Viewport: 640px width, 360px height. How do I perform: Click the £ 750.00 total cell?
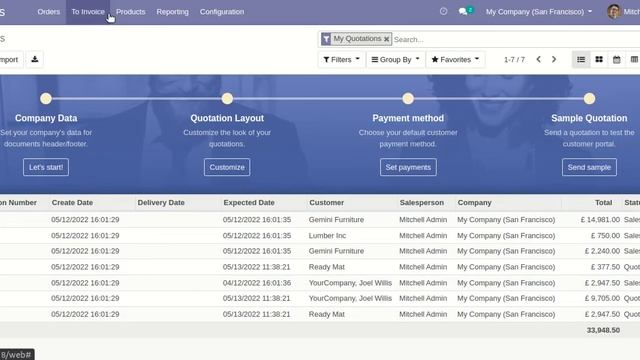pos(605,236)
